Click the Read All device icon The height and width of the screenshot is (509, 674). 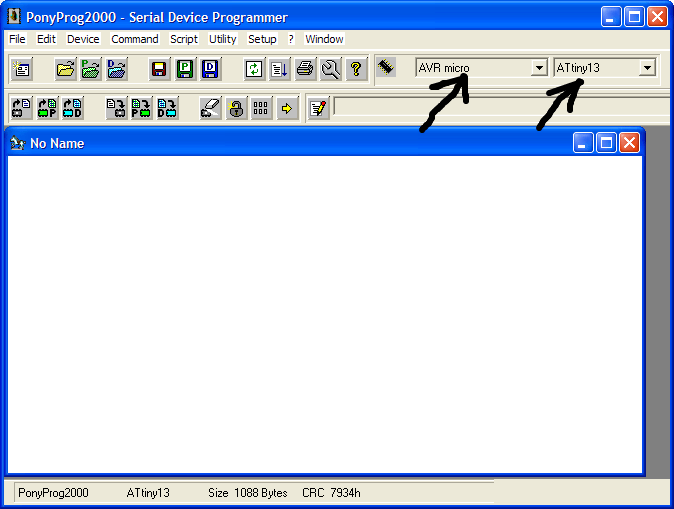point(21,108)
